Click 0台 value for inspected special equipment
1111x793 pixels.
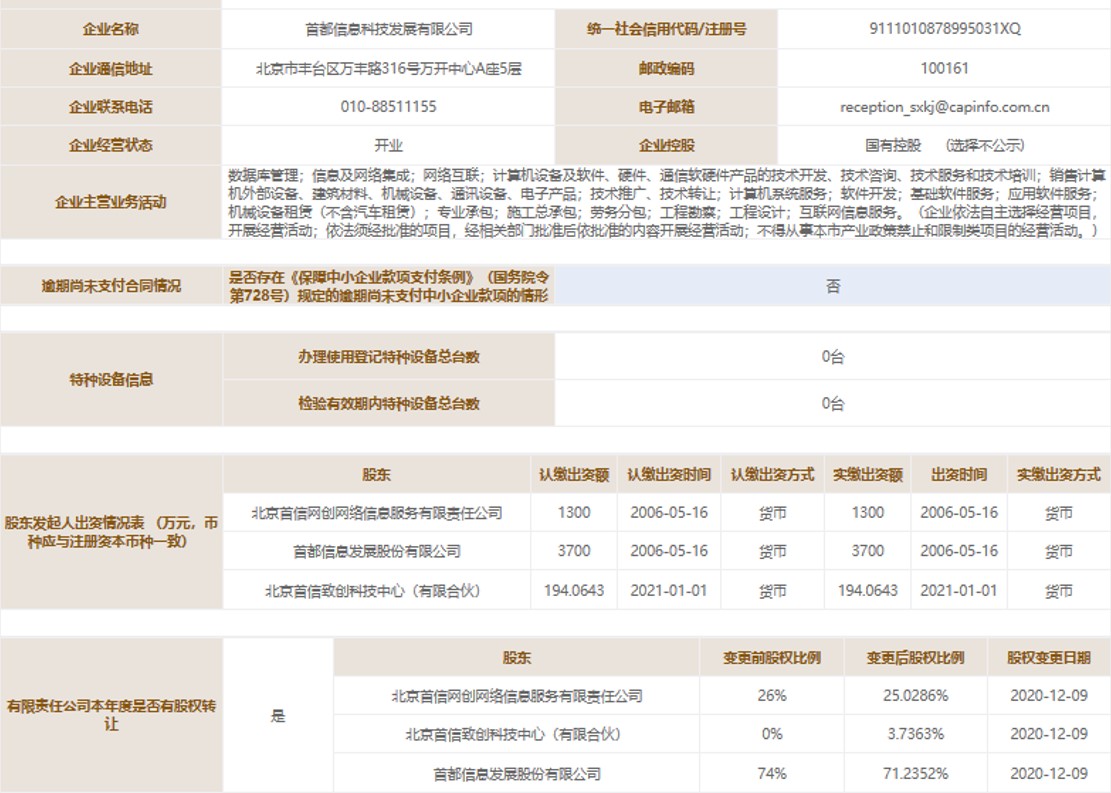coord(833,403)
